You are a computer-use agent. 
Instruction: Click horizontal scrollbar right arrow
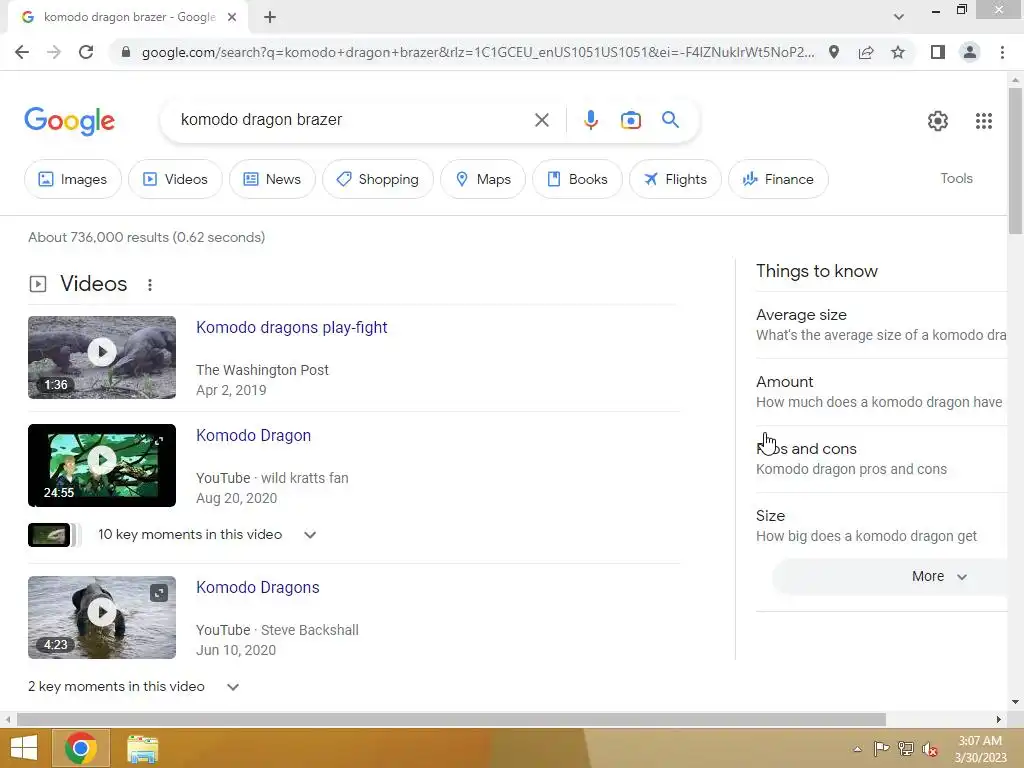(x=998, y=719)
